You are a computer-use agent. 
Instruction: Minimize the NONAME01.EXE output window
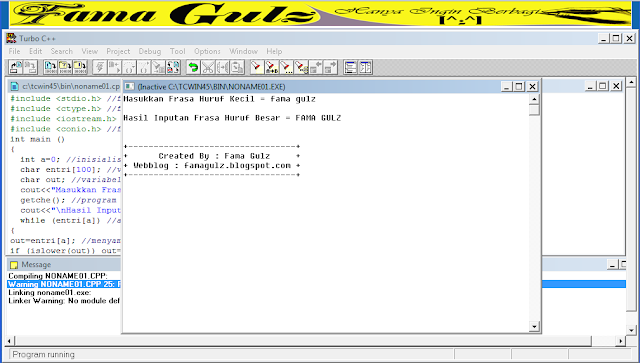pyautogui.click(x=506, y=86)
